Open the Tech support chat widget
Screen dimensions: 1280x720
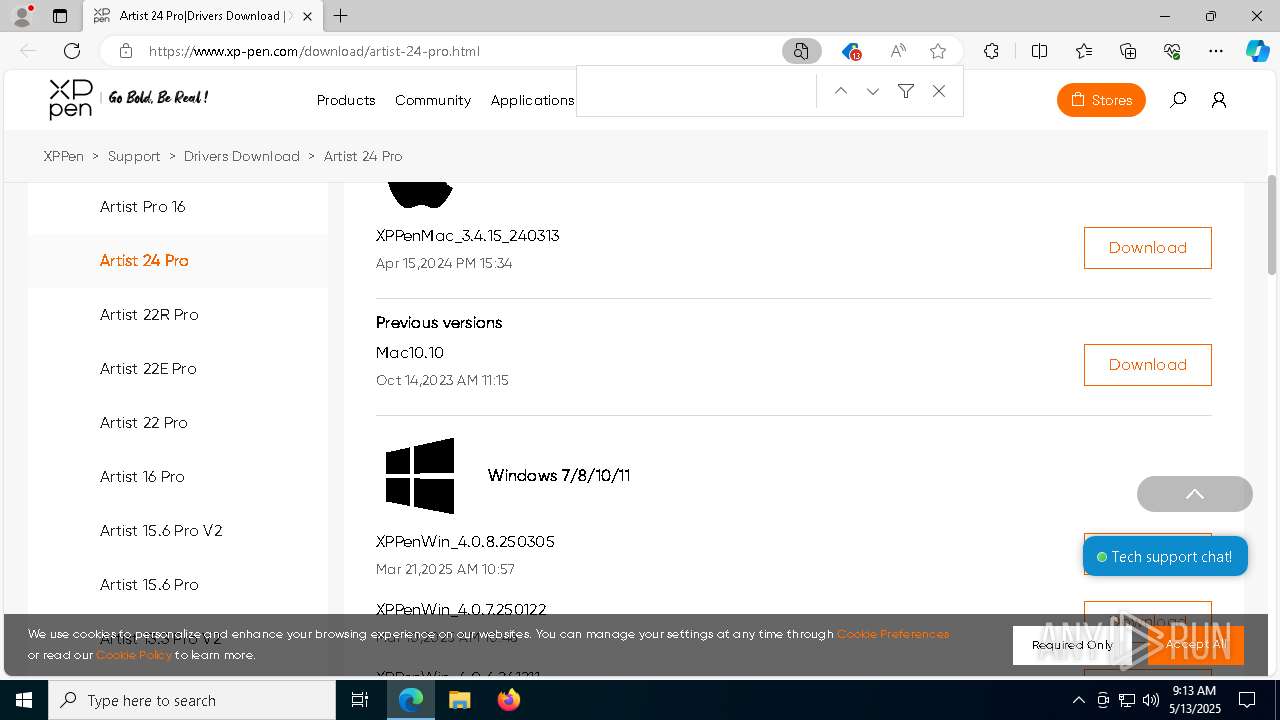tap(1165, 557)
